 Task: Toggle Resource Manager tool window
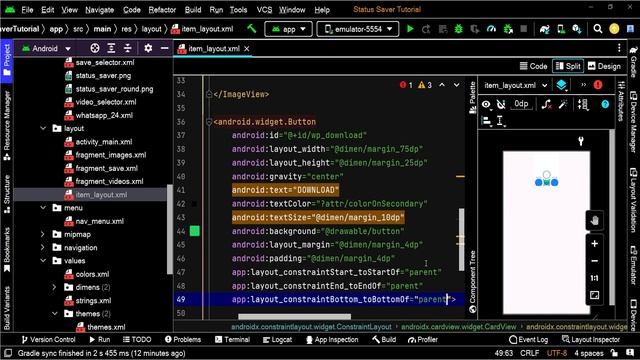tap(7, 125)
